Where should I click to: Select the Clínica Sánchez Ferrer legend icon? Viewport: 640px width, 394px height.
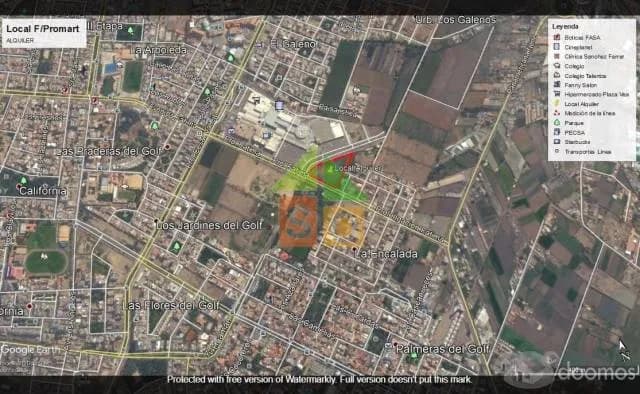click(x=557, y=56)
